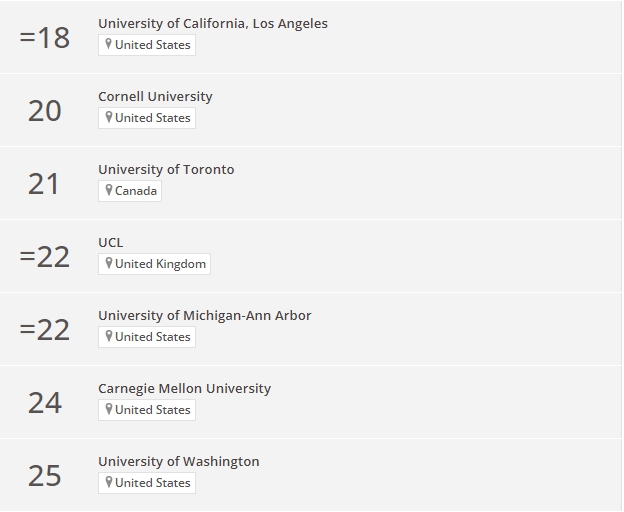The width and height of the screenshot is (624, 512).
Task: Select Carnegie Mellon University title
Action: pyautogui.click(x=184, y=388)
